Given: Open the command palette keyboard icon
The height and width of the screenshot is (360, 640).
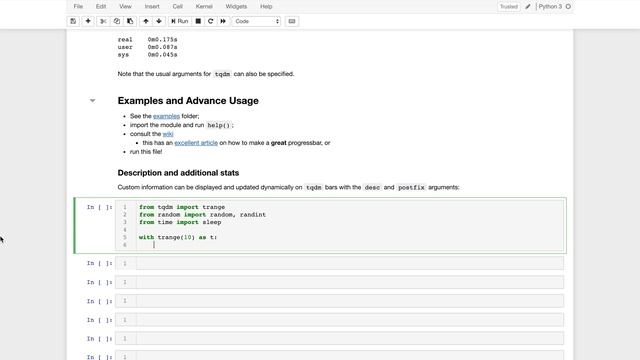Looking at the screenshot, I should pyautogui.click(x=292, y=21).
